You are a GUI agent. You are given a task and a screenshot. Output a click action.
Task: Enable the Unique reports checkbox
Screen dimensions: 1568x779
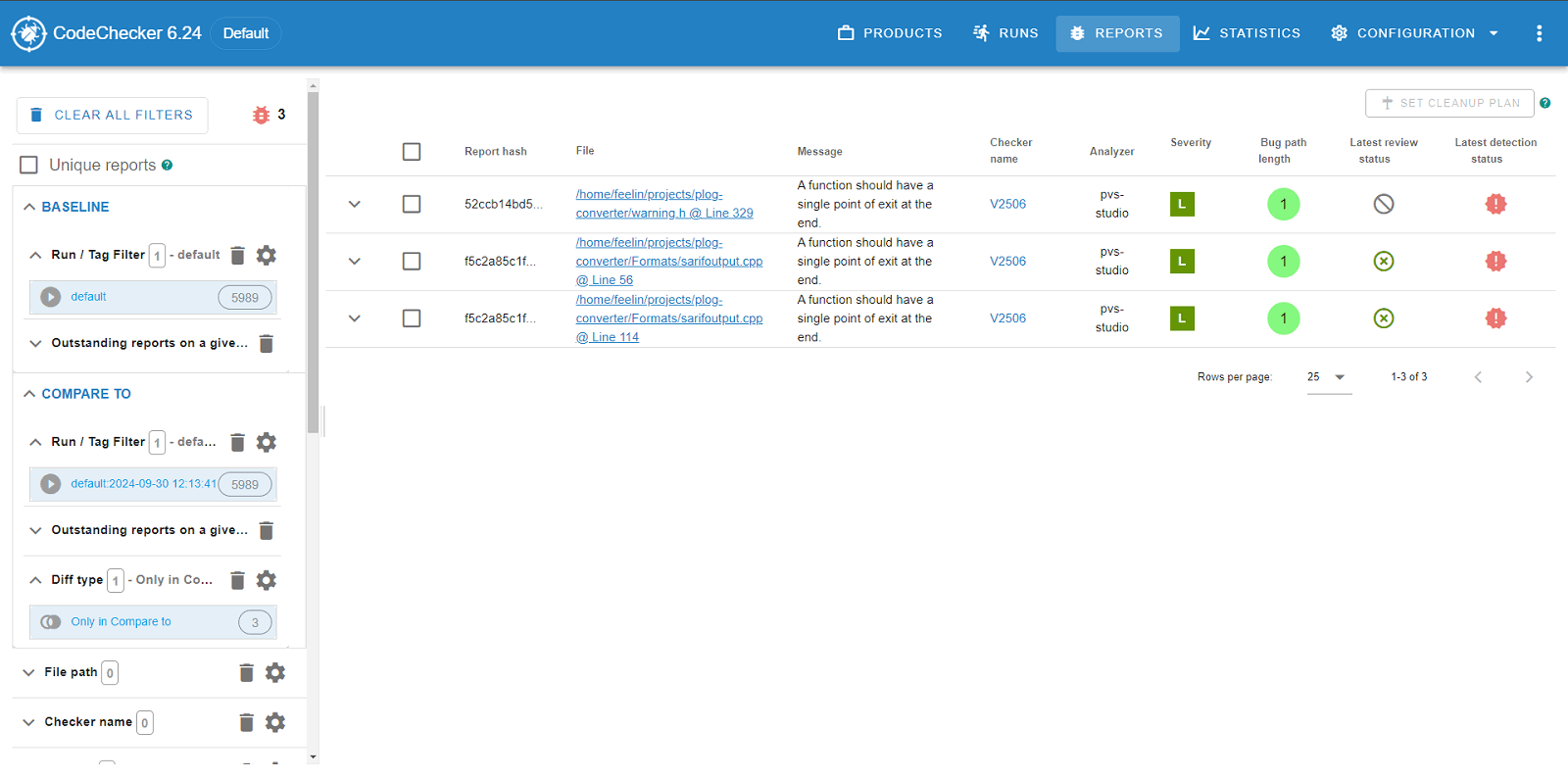(29, 166)
